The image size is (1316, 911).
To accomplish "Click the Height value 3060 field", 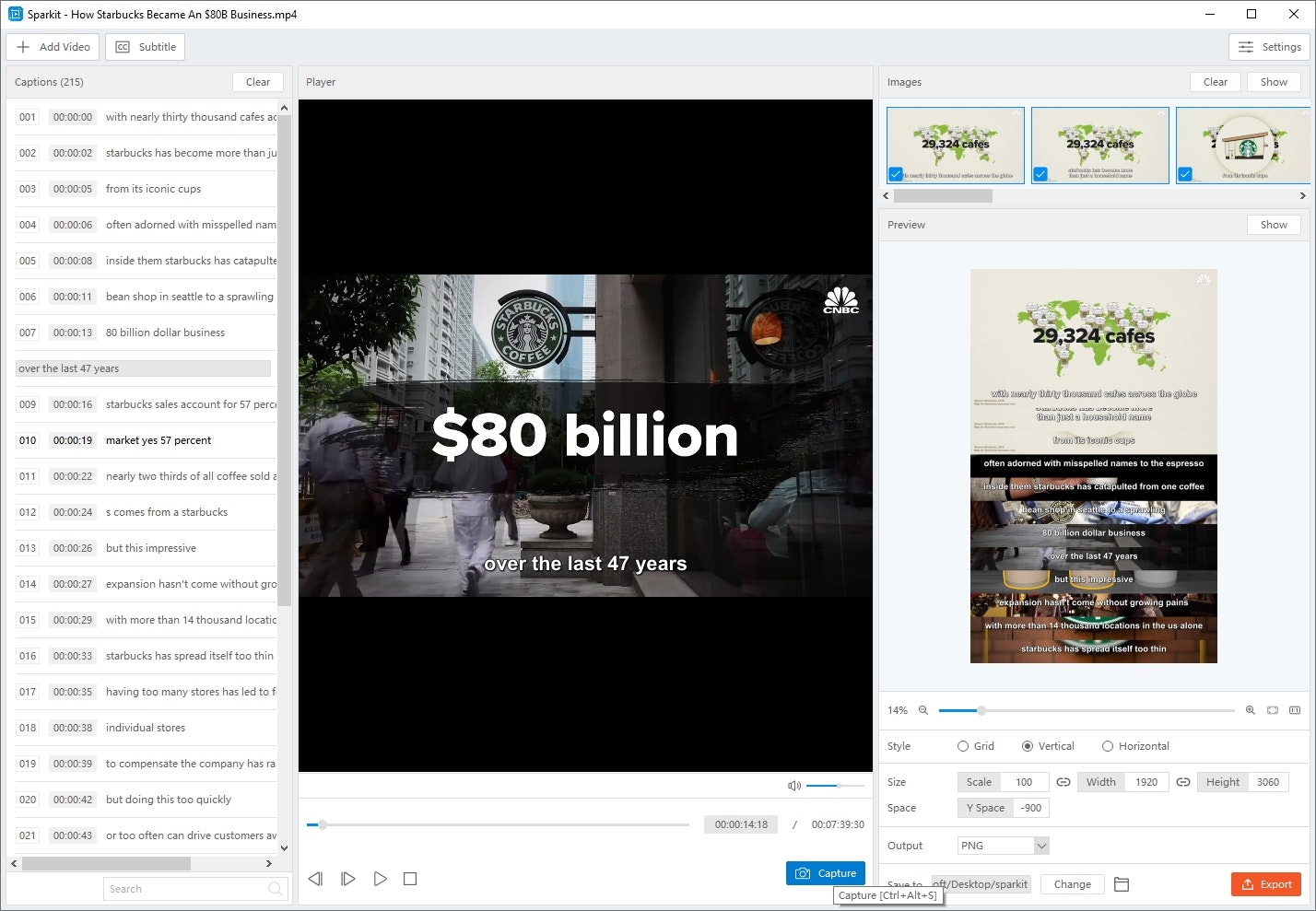I will tap(1268, 782).
